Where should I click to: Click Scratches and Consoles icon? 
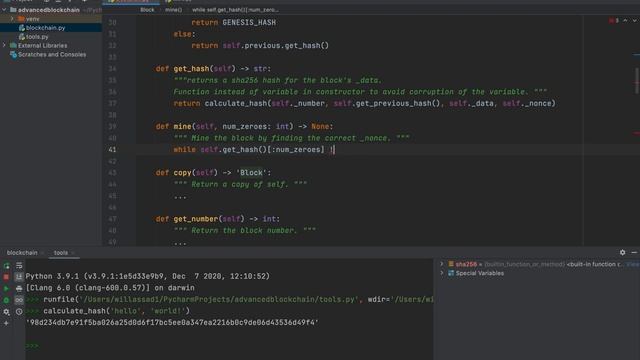(x=13, y=55)
